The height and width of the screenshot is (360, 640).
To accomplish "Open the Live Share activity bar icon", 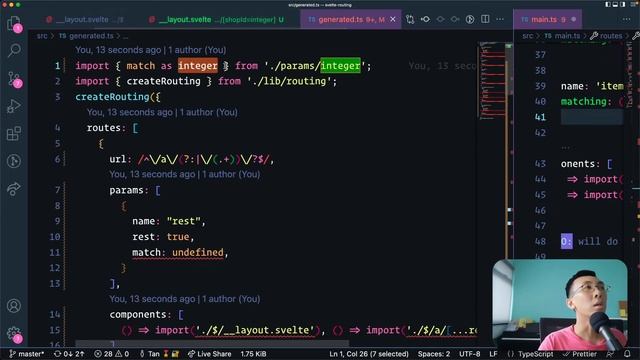I will 14,189.
